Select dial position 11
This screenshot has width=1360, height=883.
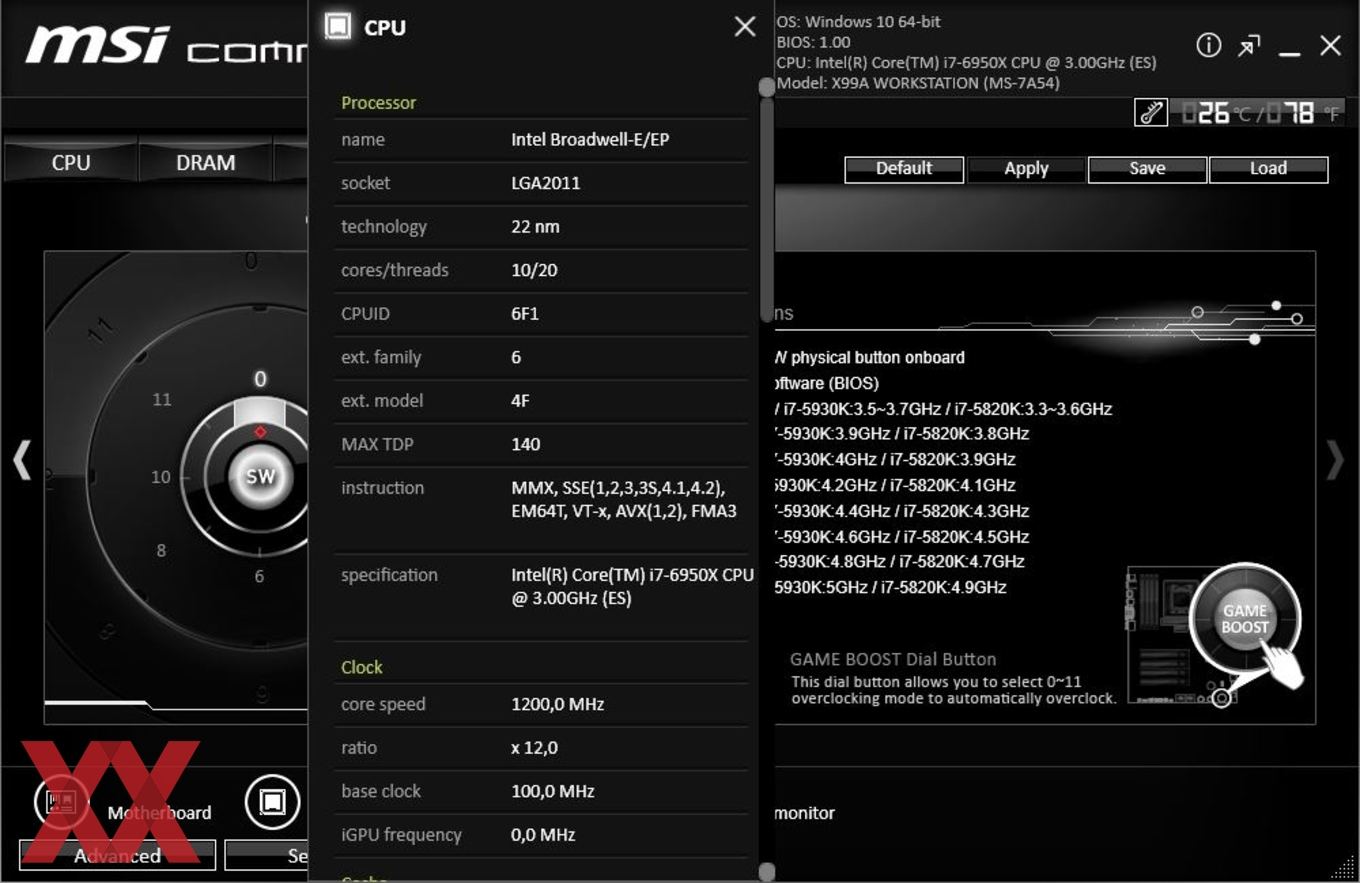[162, 400]
